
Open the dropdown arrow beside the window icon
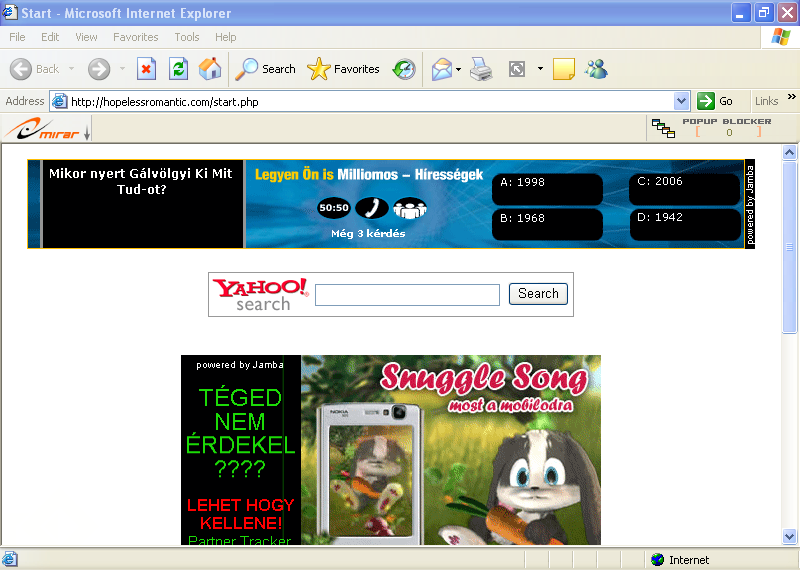click(540, 69)
